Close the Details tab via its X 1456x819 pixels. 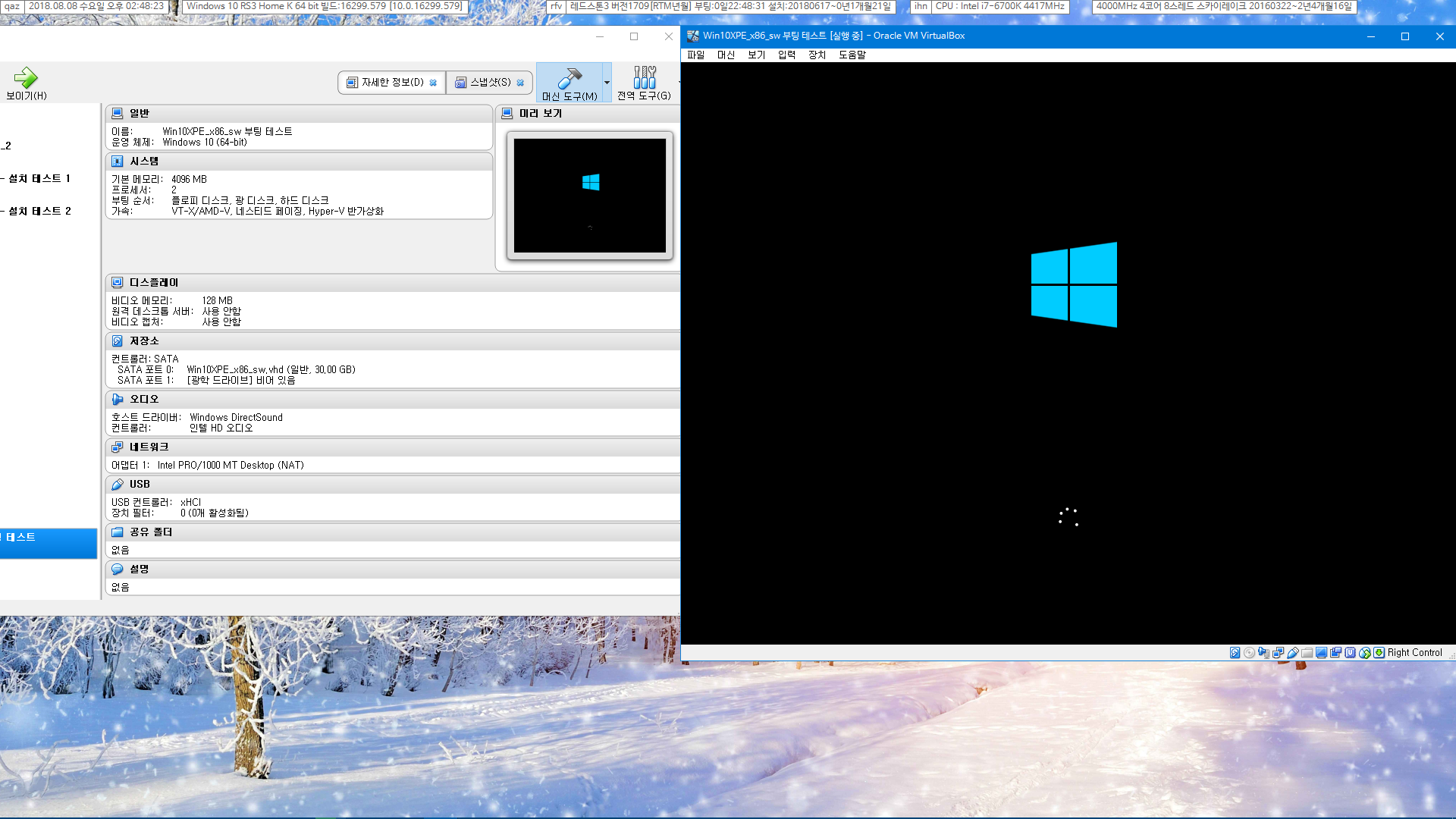(x=433, y=83)
